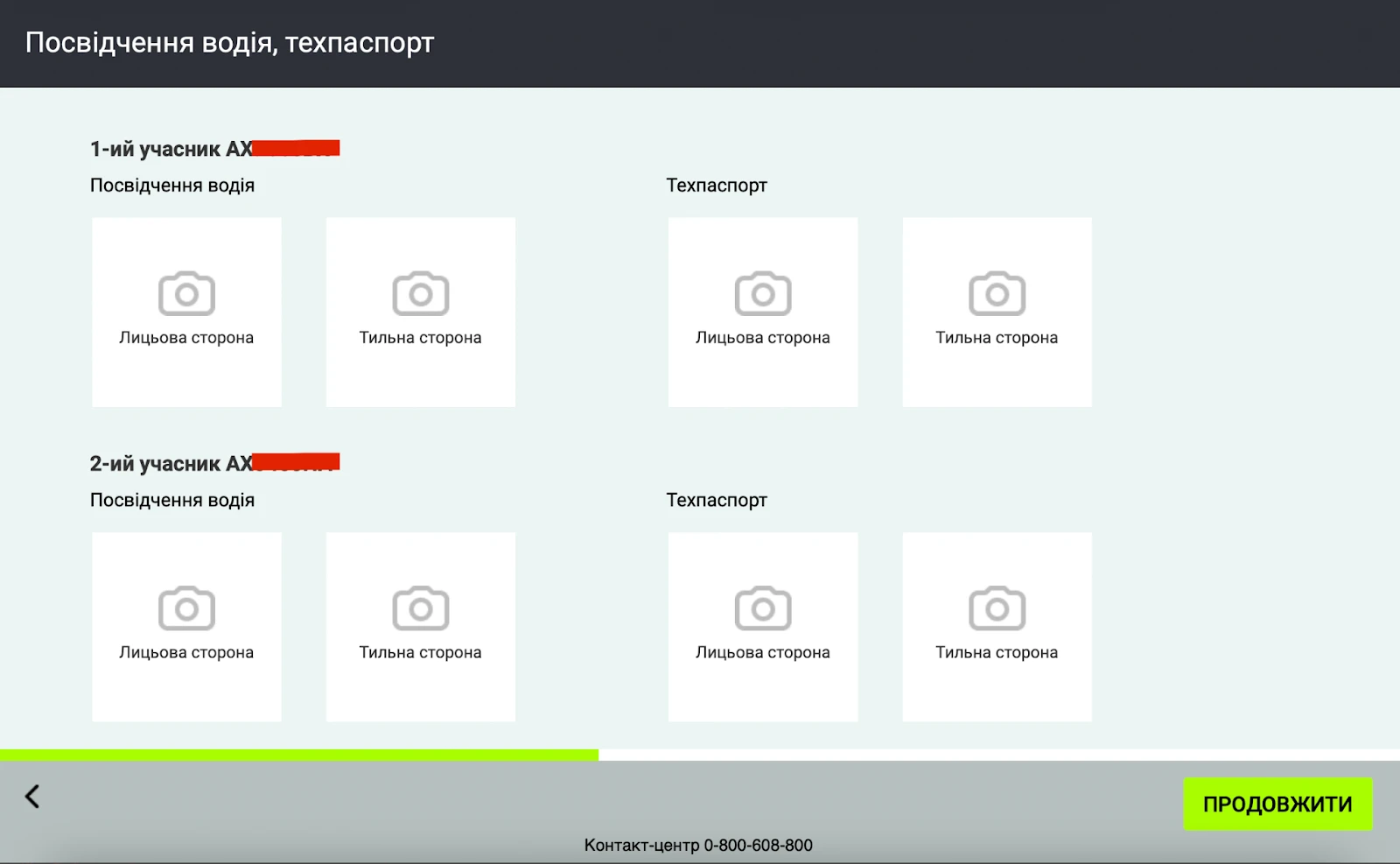
Task: Click the green progress bar
Action: coord(299,755)
